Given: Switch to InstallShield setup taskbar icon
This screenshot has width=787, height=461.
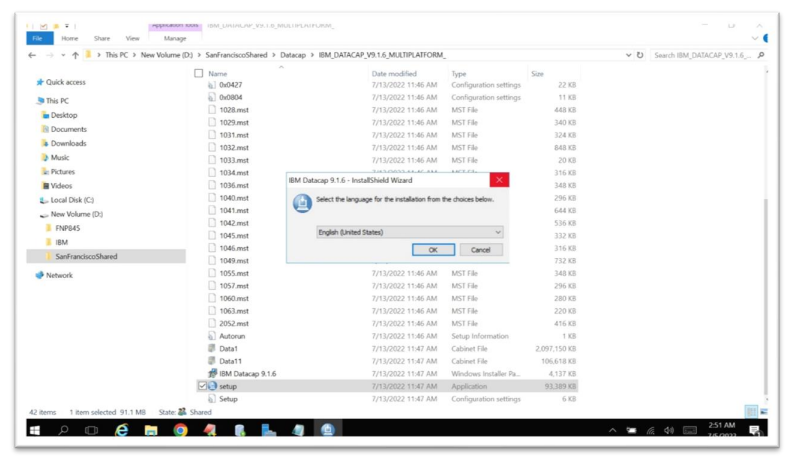Looking at the screenshot, I should click(327, 430).
